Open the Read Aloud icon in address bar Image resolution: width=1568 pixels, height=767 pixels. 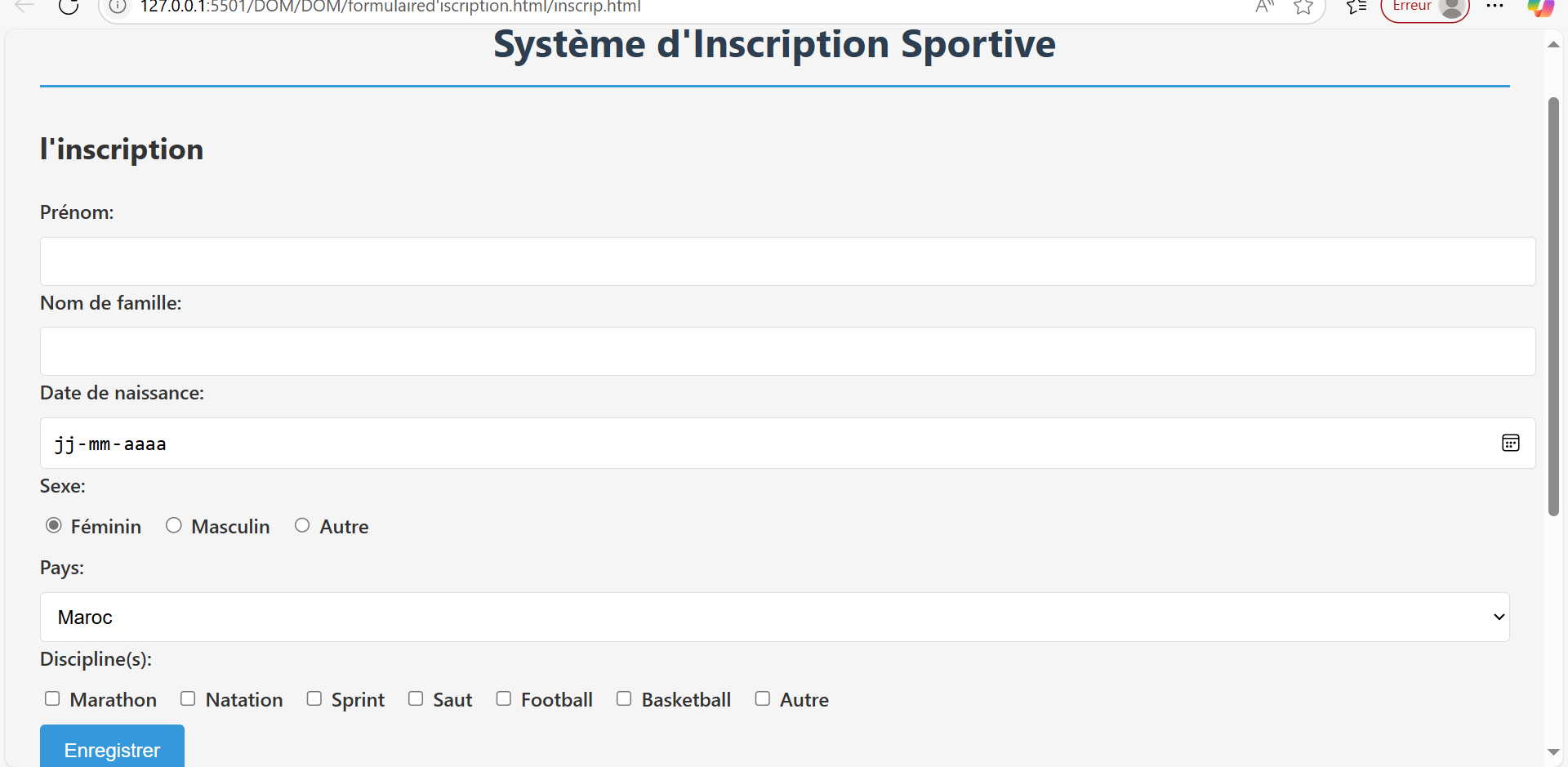(1264, 7)
